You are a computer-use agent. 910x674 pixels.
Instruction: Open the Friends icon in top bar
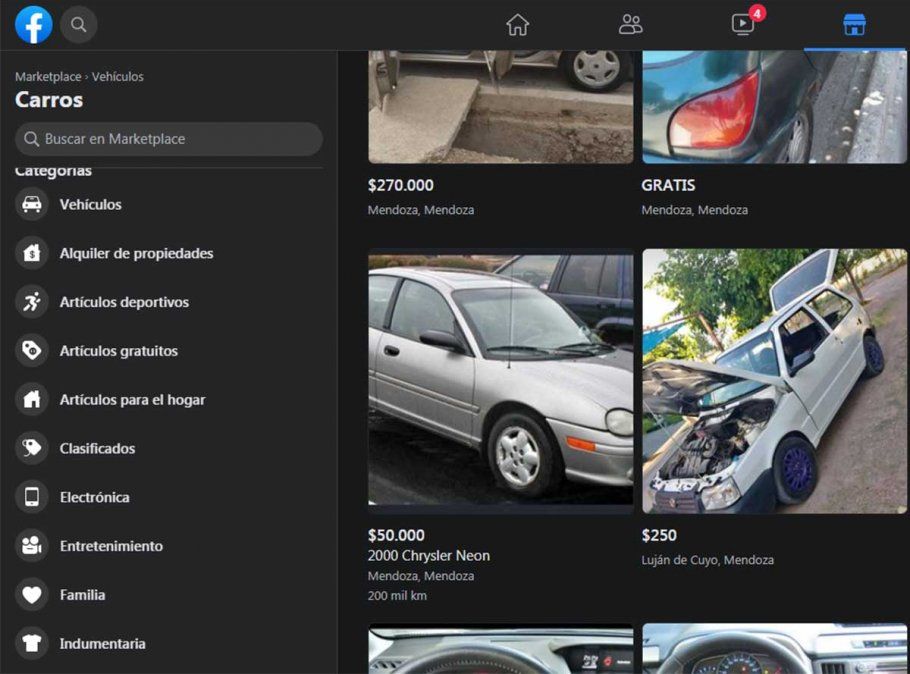click(630, 25)
